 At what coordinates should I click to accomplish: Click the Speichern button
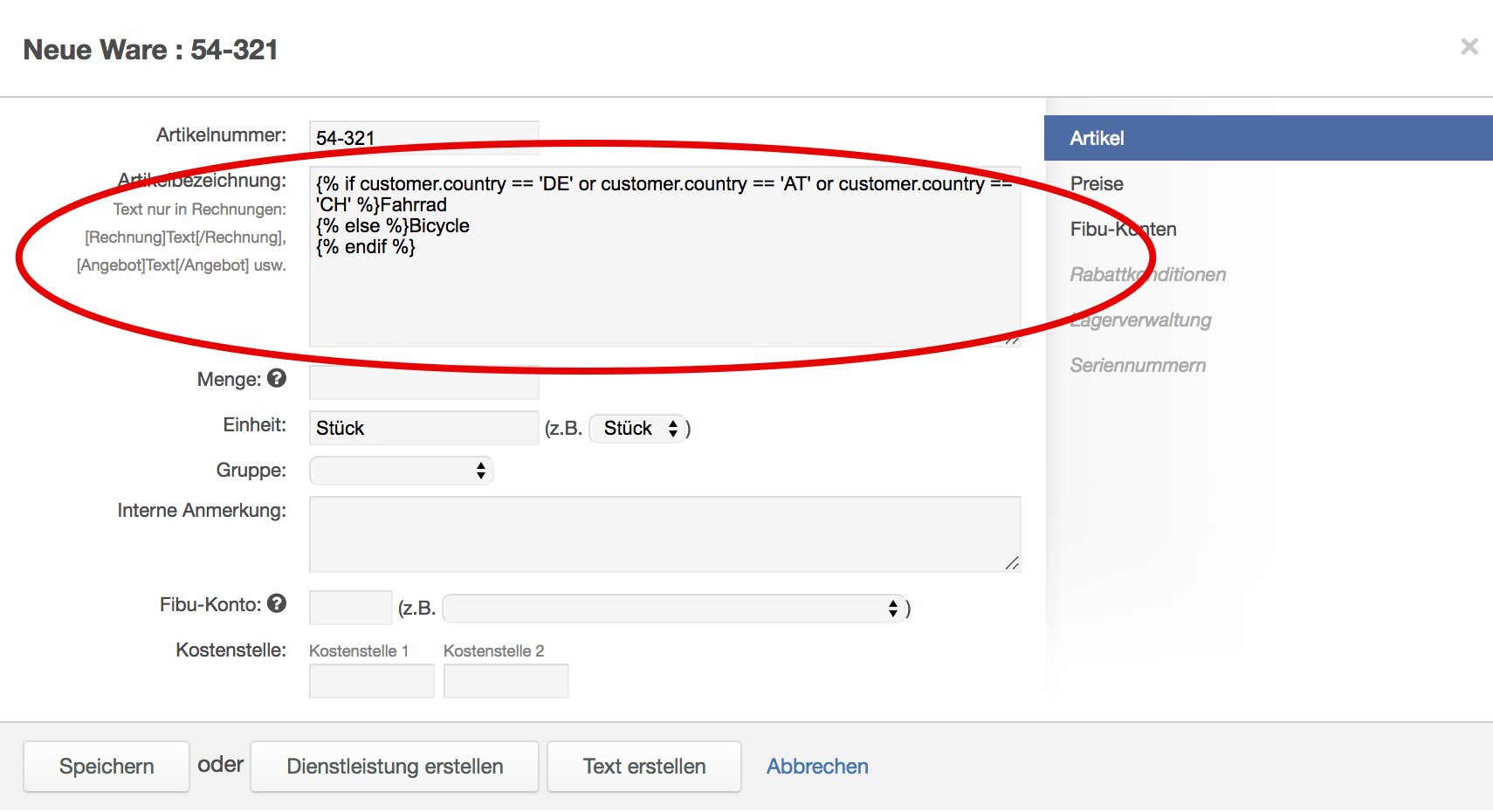pos(107,767)
